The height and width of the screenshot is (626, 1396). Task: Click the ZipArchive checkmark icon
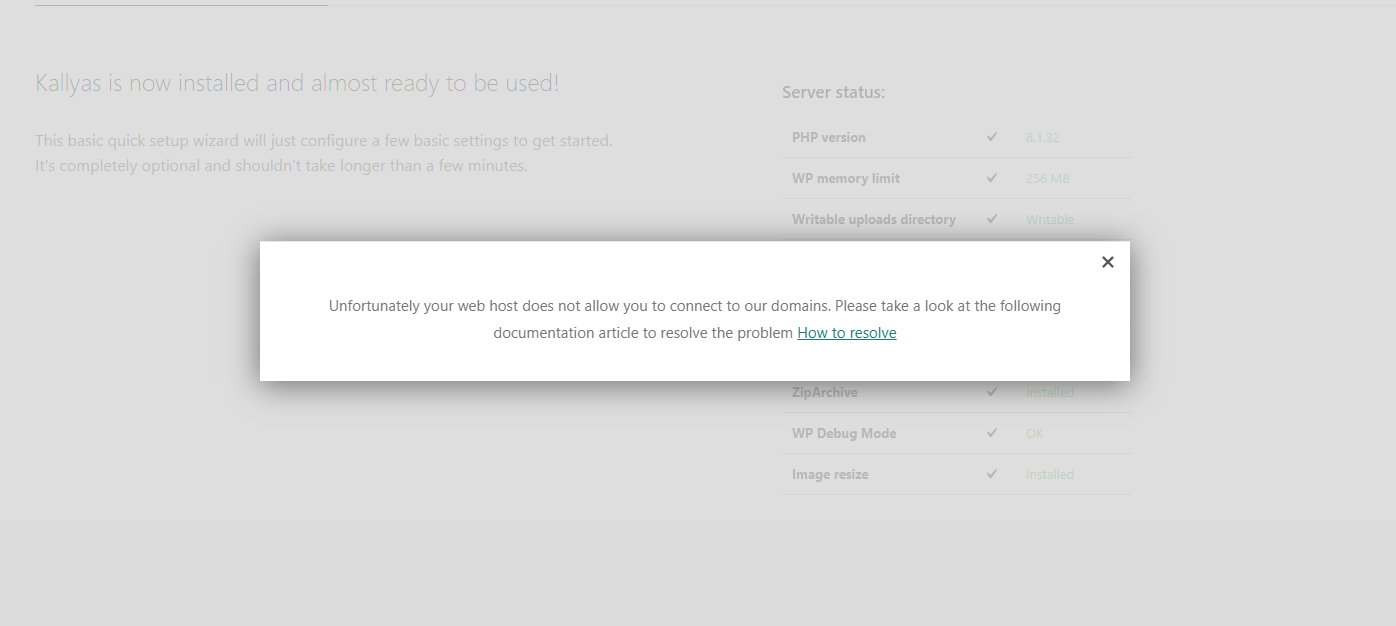click(992, 392)
